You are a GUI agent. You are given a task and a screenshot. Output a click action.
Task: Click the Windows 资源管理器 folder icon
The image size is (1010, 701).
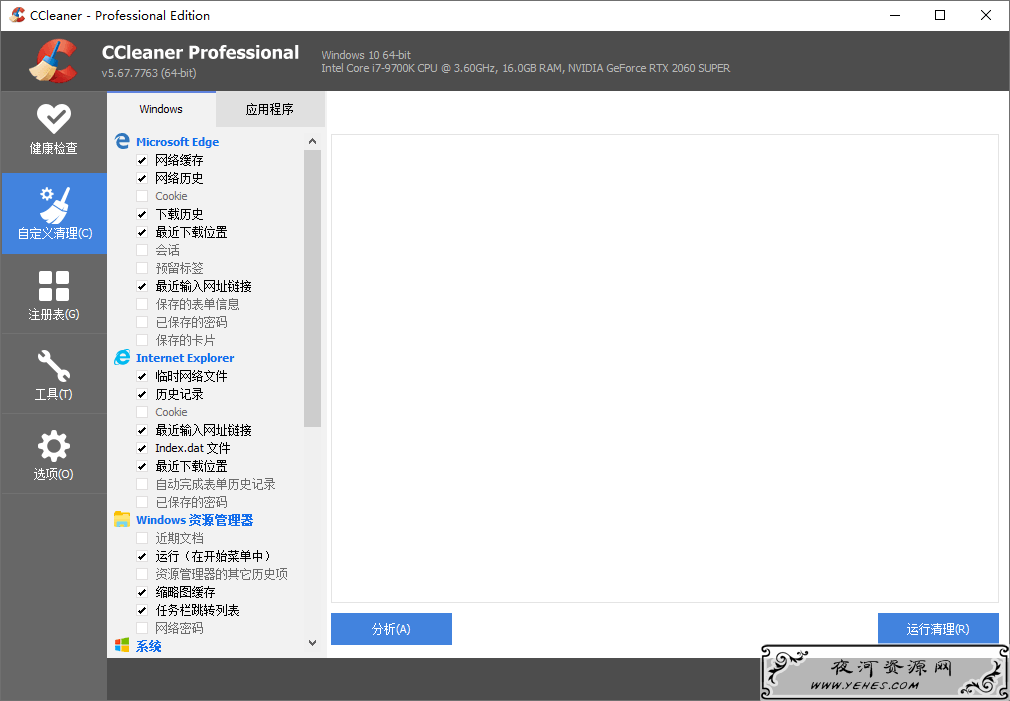[122, 519]
